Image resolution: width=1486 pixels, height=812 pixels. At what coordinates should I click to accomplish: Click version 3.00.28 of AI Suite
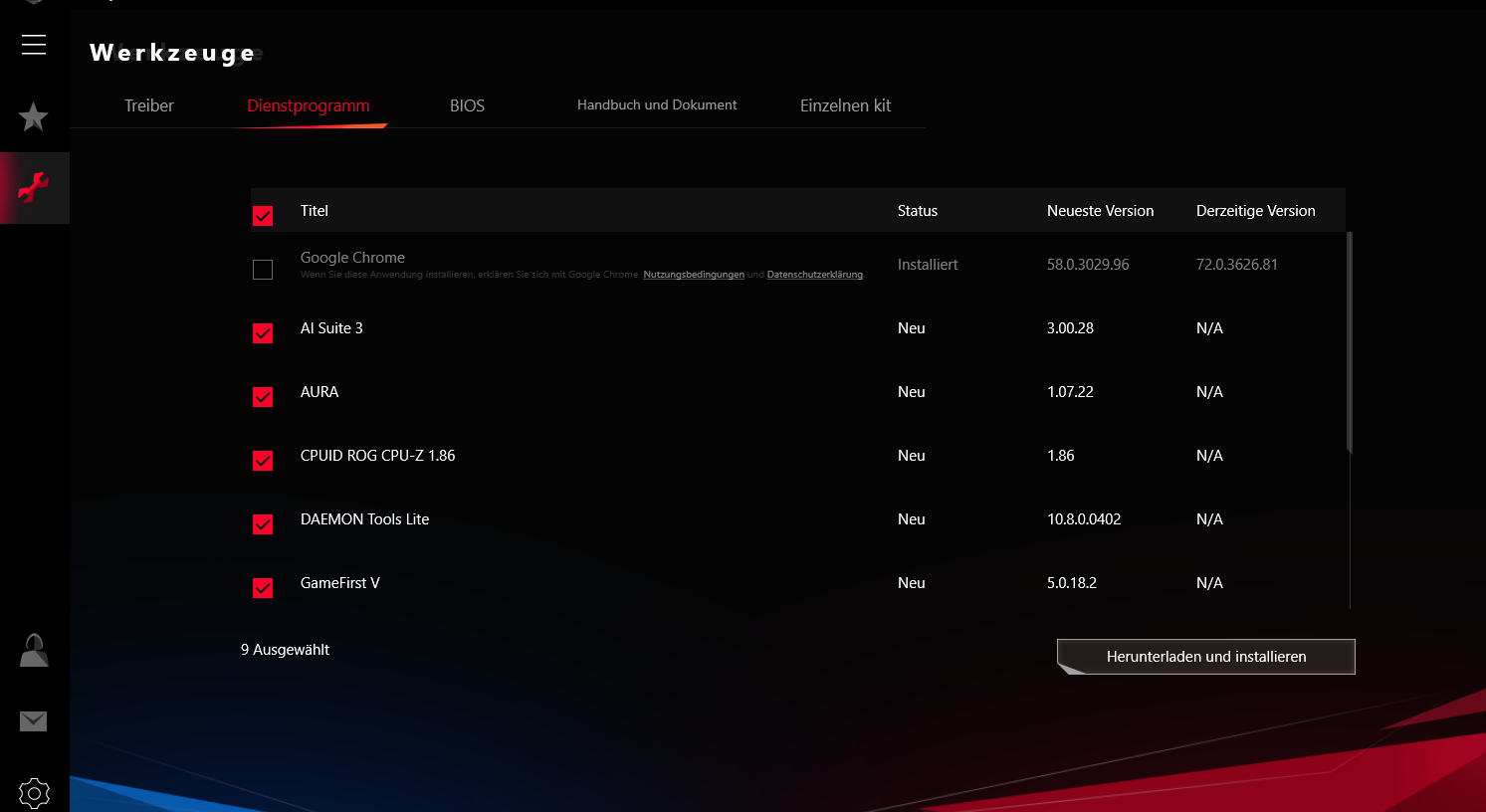(1070, 328)
